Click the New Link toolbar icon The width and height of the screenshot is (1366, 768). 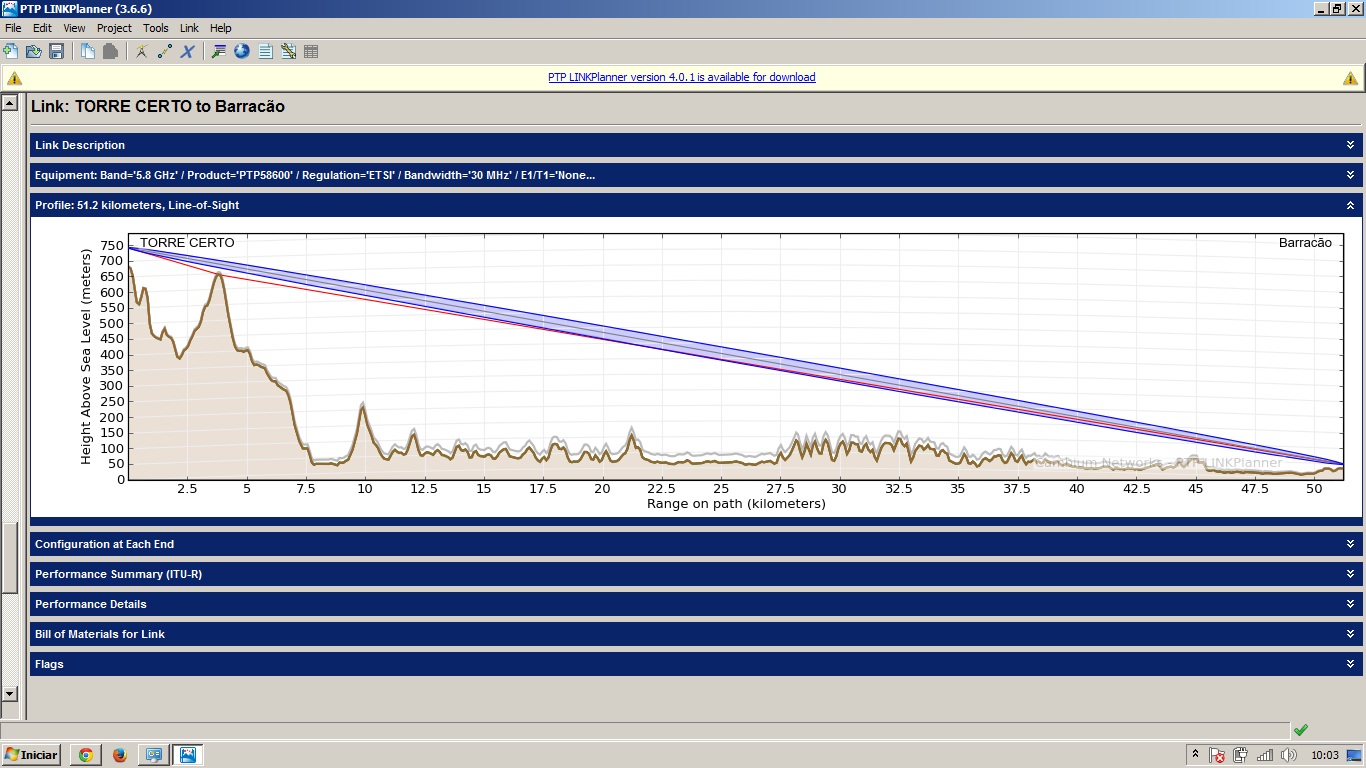point(164,51)
